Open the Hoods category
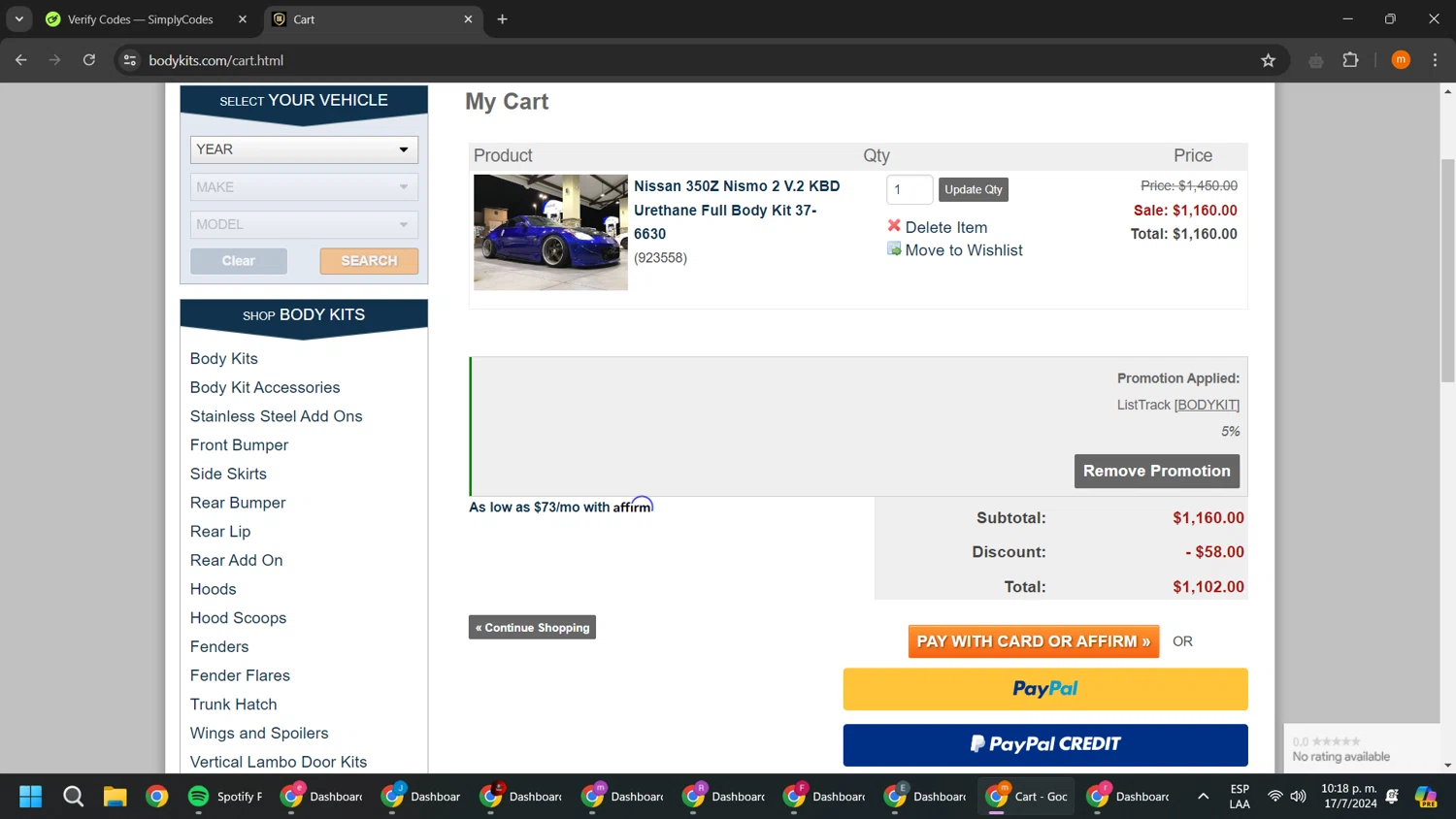The image size is (1456, 819). pos(214,589)
